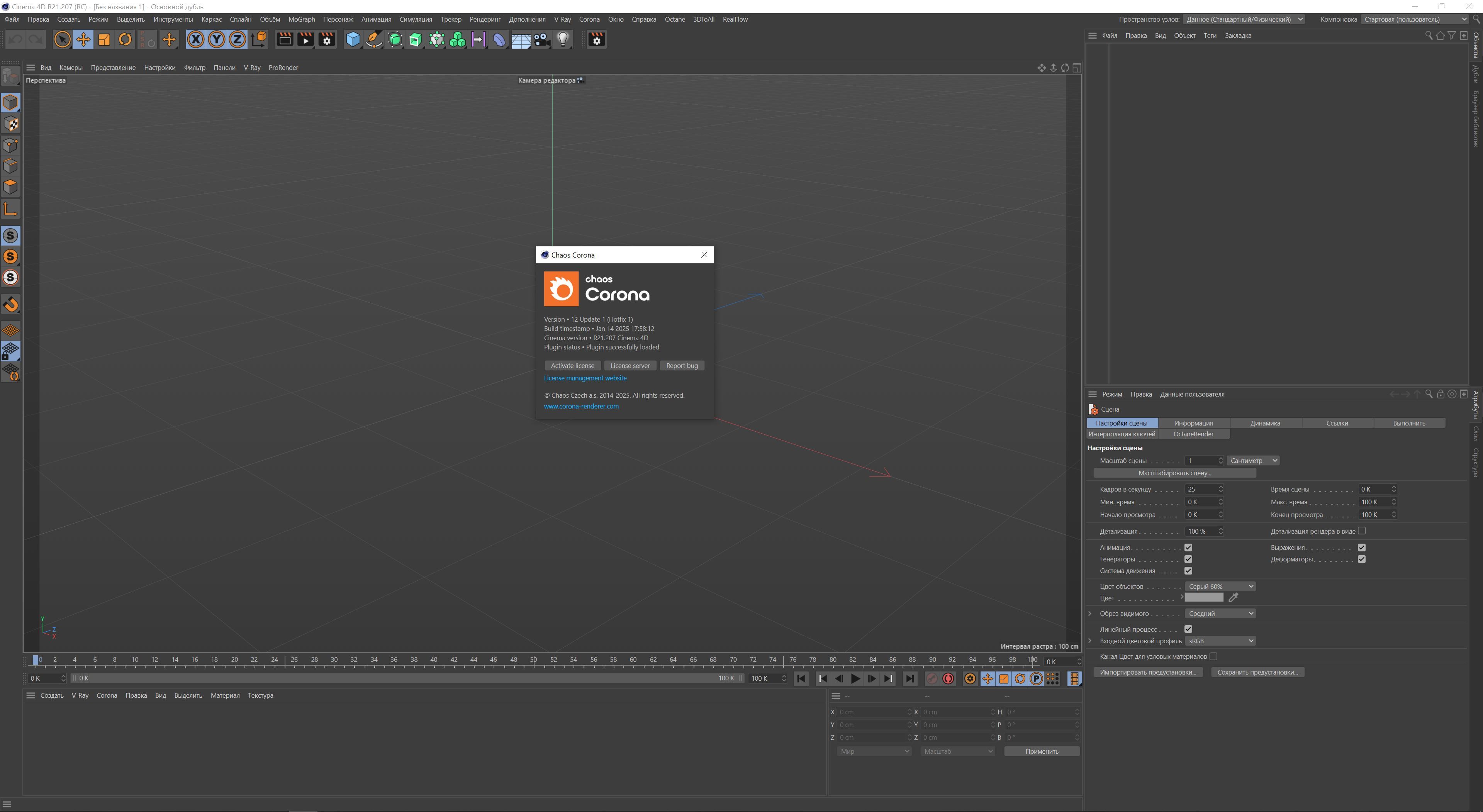The image size is (1483, 812).
Task: Open Edit Render Settings icon
Action: (327, 40)
